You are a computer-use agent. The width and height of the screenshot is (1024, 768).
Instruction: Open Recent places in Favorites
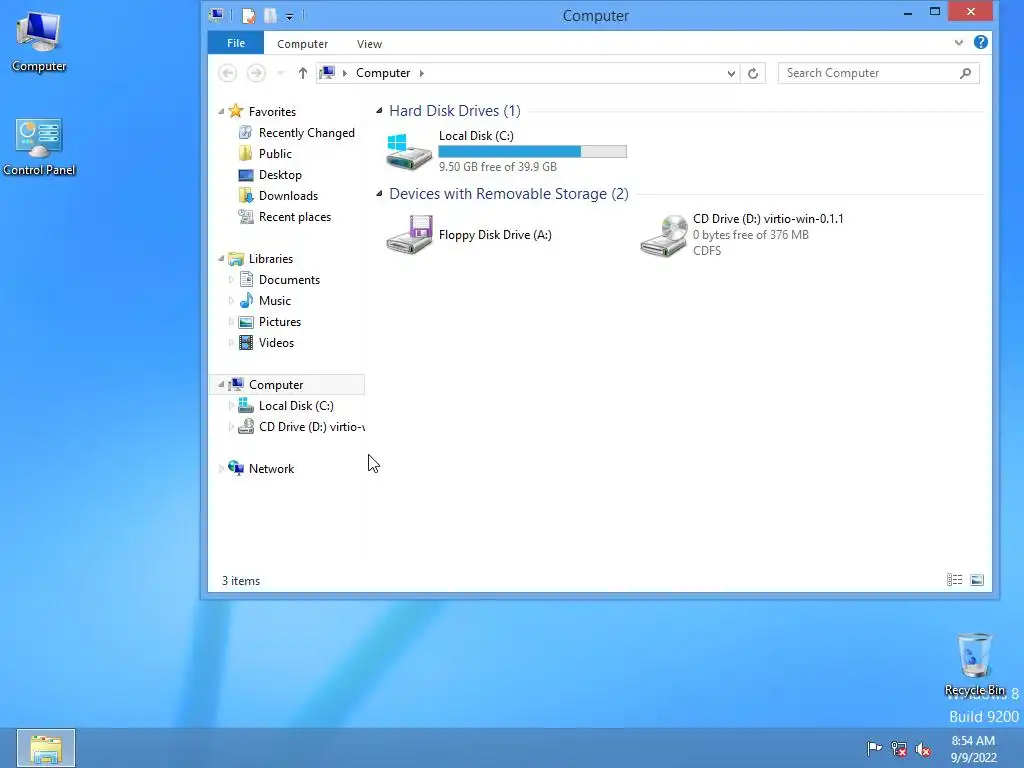pyautogui.click(x=295, y=216)
